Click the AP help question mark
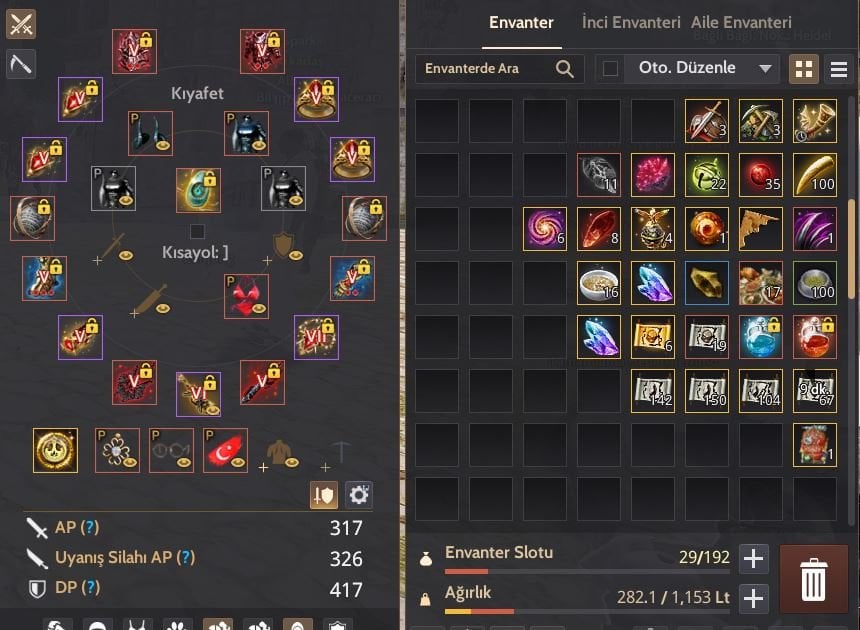860x630 pixels. pyautogui.click(x=89, y=527)
